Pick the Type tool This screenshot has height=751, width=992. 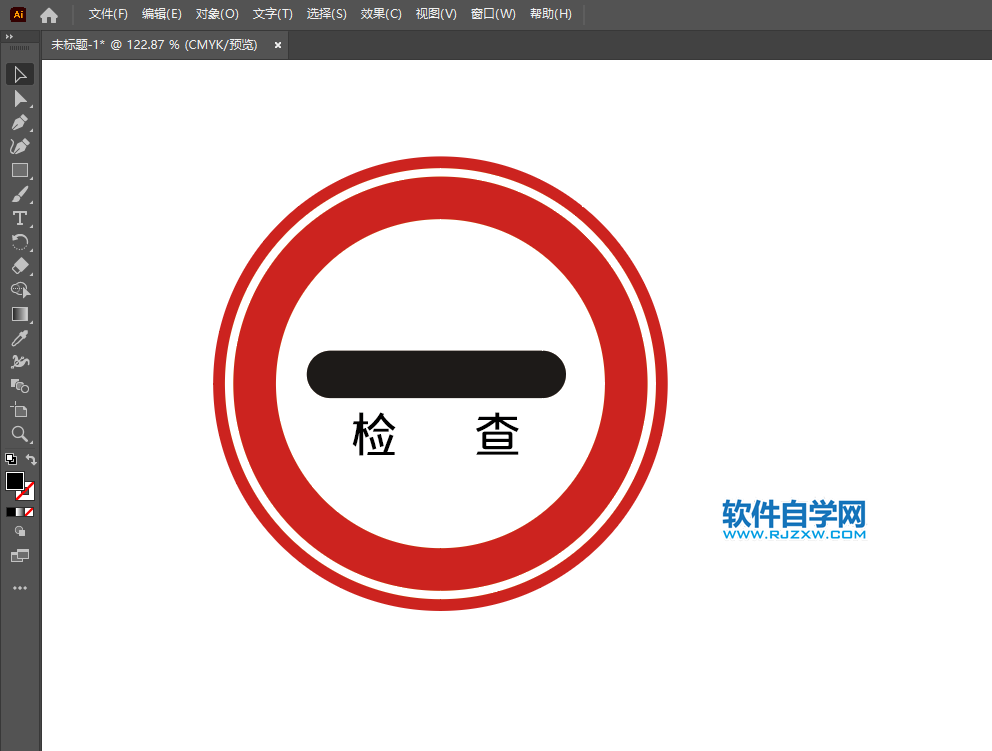(20, 218)
